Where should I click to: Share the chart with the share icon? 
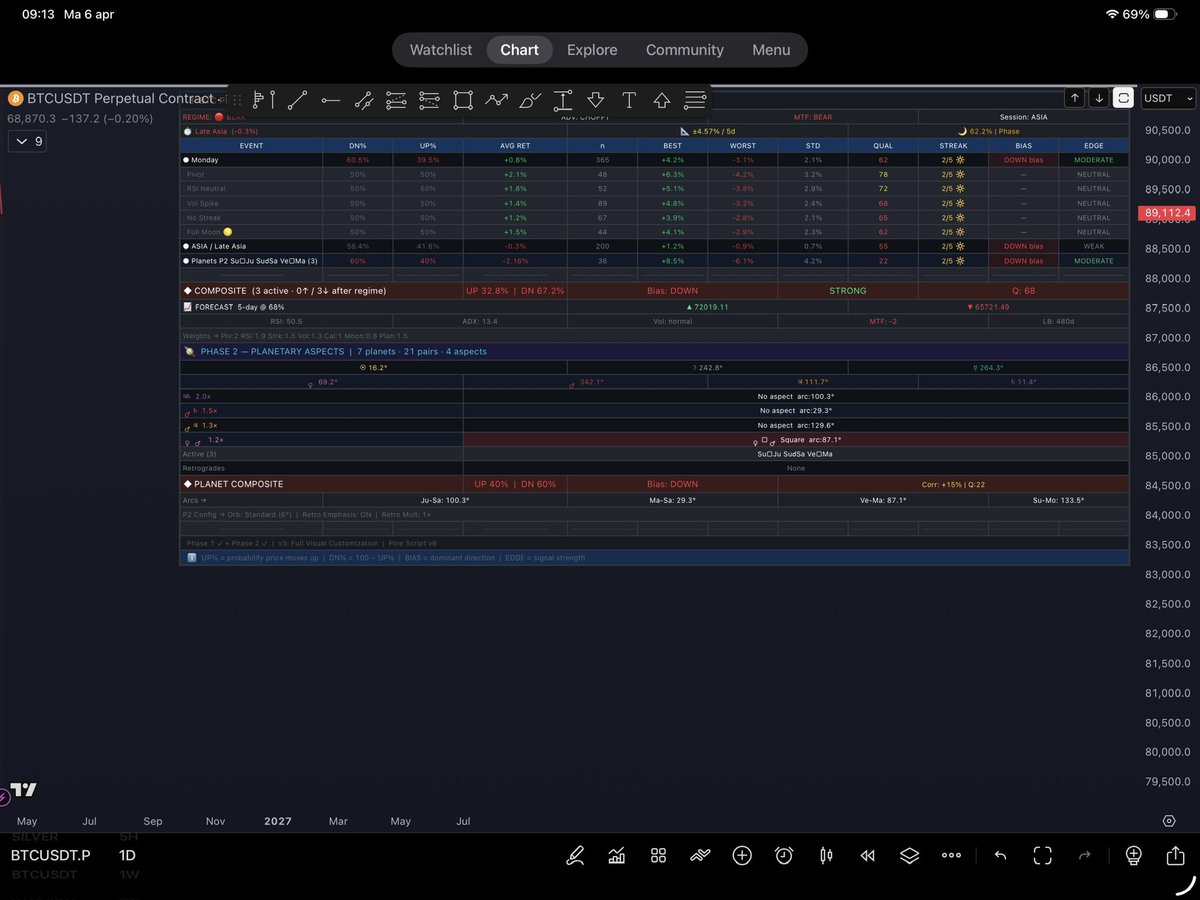coord(1175,855)
